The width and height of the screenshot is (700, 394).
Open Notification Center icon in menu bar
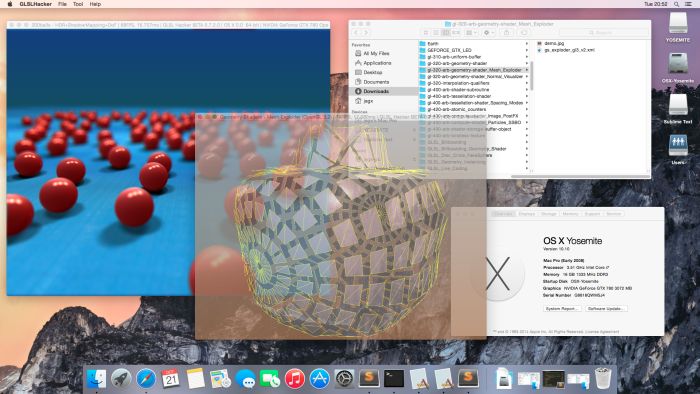point(689,4)
